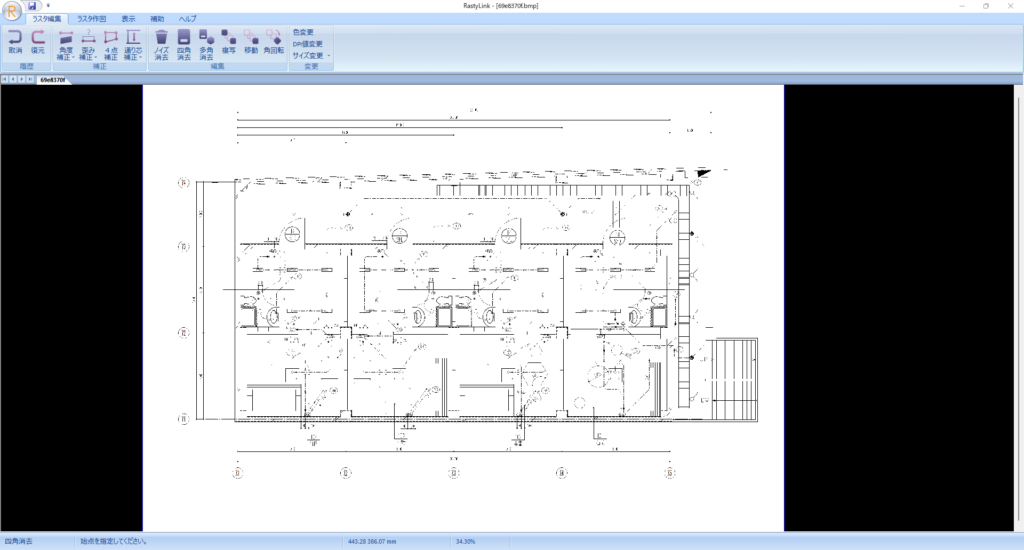This screenshot has width=1024, height=550.
Task: Select the 69e8370f document tab
Action: tap(53, 80)
